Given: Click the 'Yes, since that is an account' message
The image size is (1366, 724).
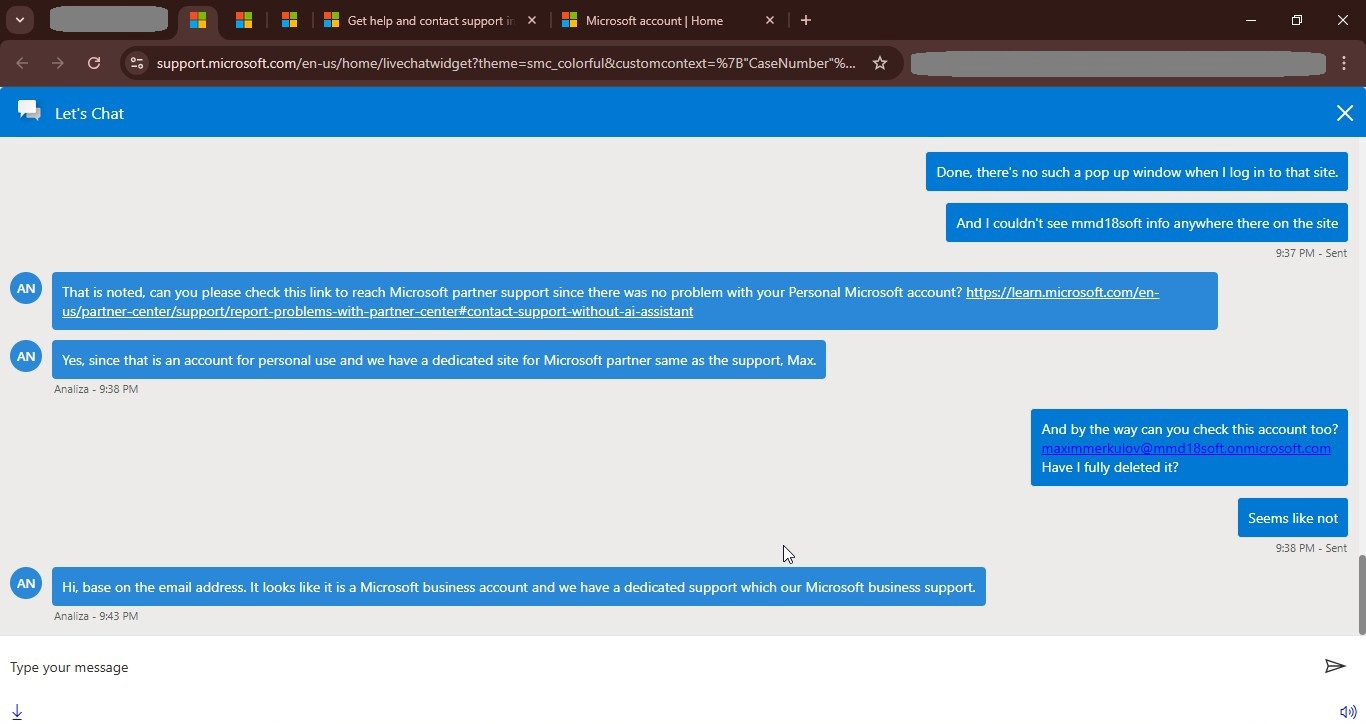Looking at the screenshot, I should [x=439, y=360].
